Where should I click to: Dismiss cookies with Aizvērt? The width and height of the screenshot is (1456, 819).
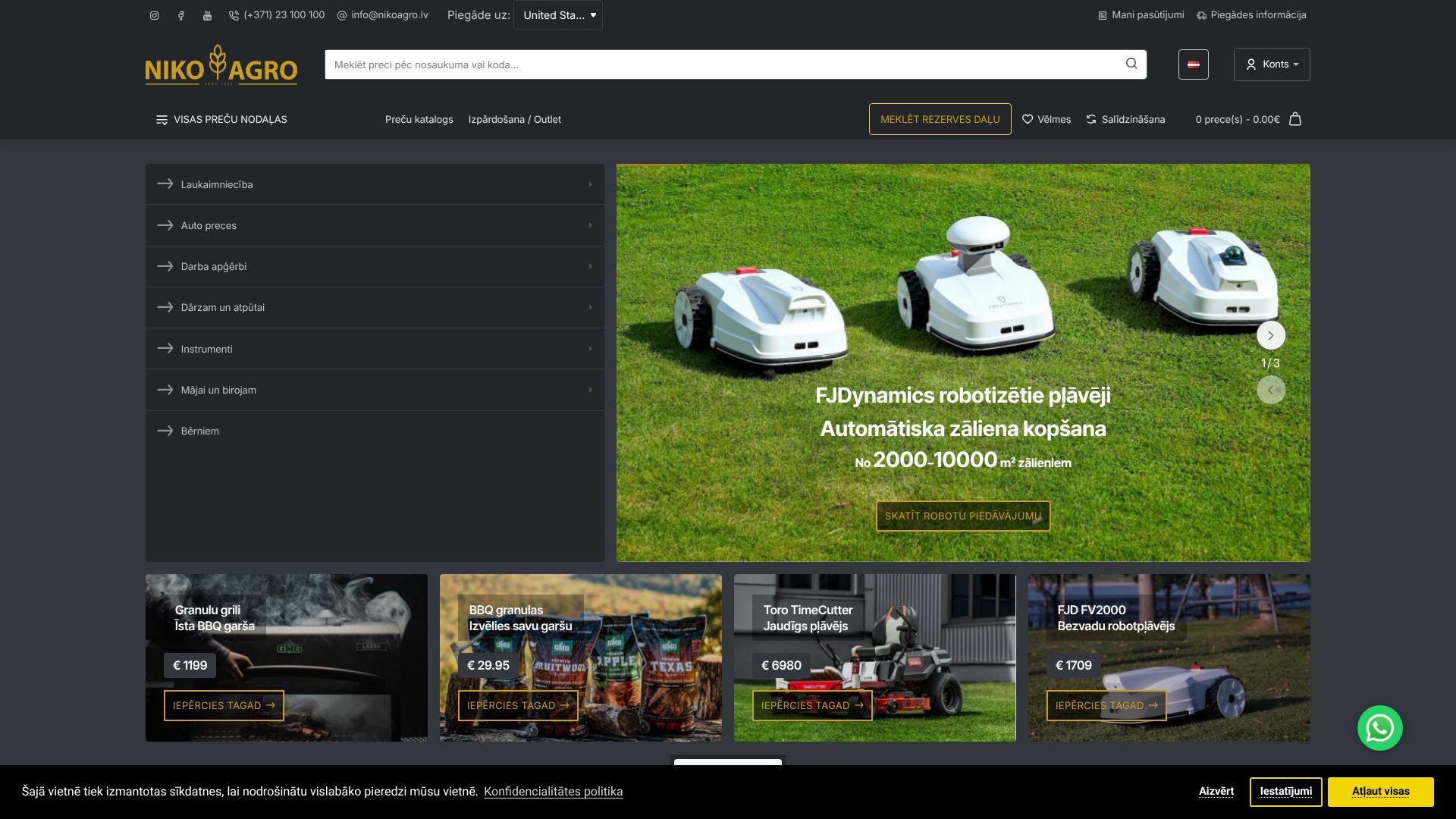(x=1216, y=792)
